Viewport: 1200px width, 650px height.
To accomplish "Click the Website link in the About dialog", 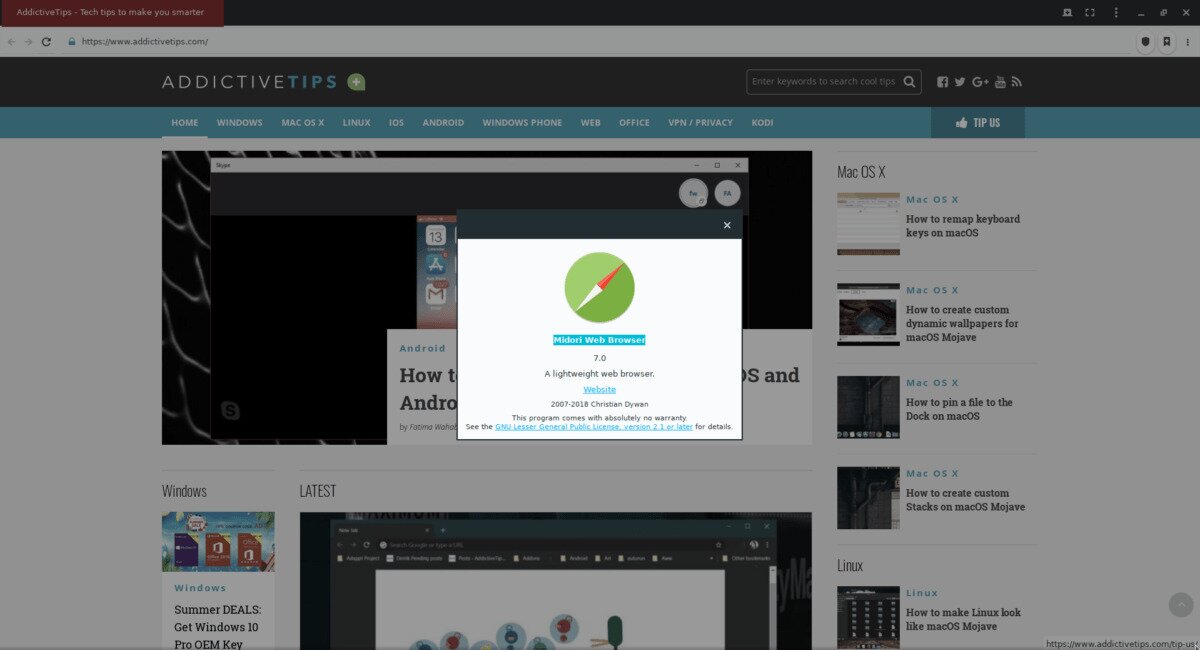I will (x=600, y=389).
